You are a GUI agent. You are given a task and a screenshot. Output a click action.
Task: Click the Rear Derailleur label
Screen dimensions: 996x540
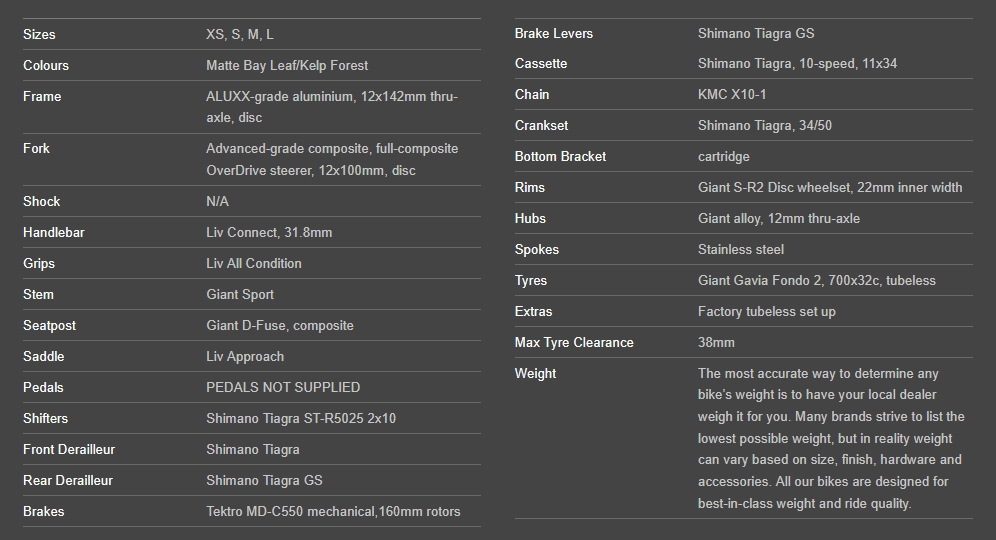pos(68,480)
